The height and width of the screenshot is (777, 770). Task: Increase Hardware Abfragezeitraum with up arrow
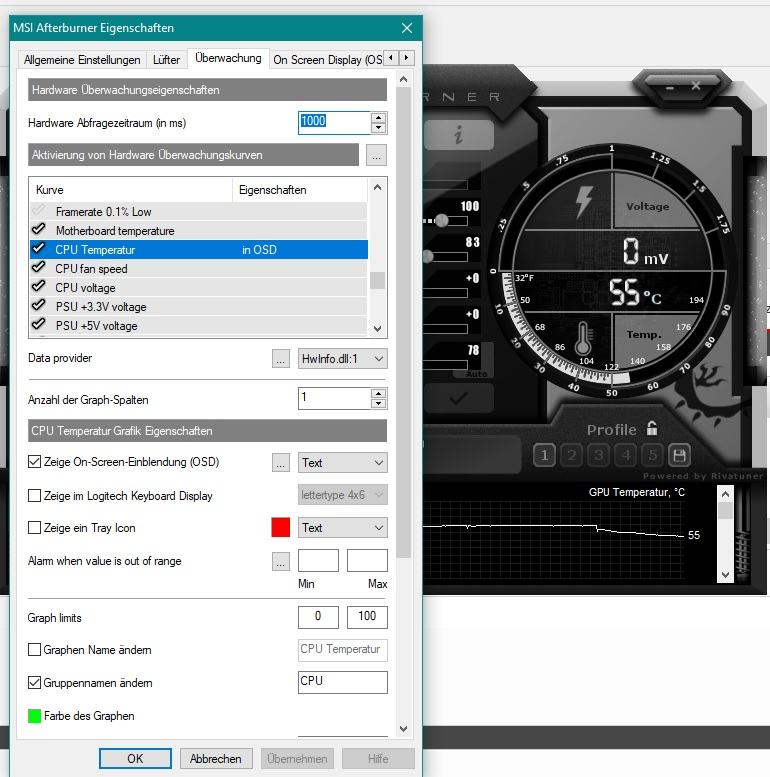click(379, 118)
